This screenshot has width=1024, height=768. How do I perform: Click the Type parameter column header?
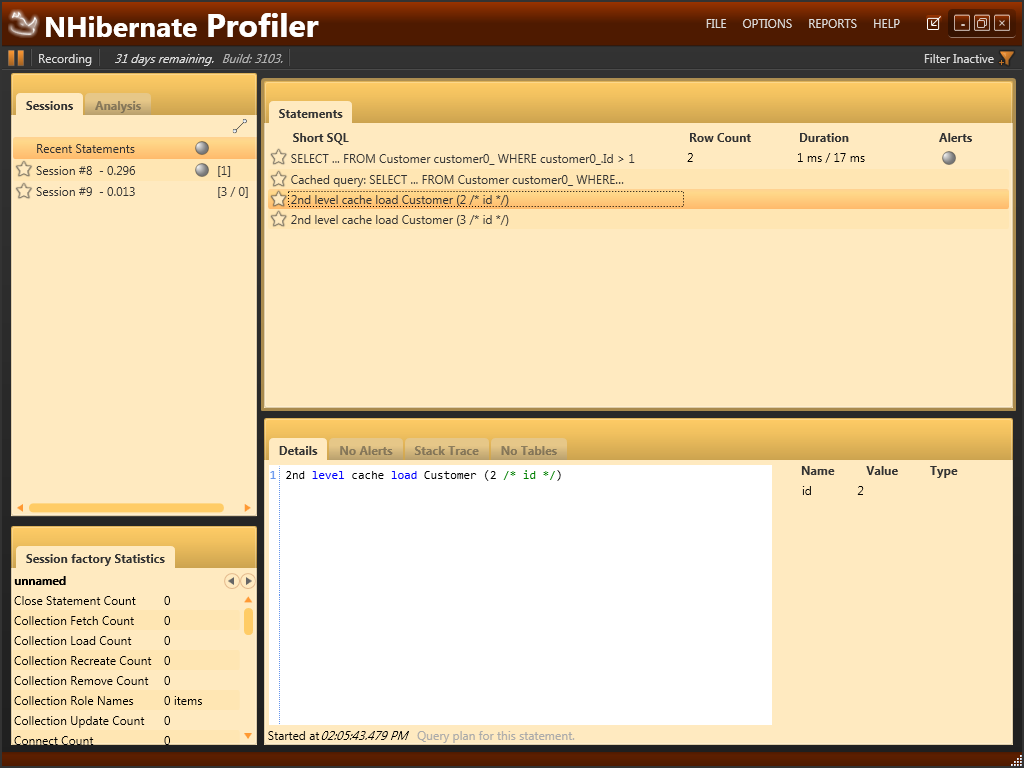coord(943,470)
